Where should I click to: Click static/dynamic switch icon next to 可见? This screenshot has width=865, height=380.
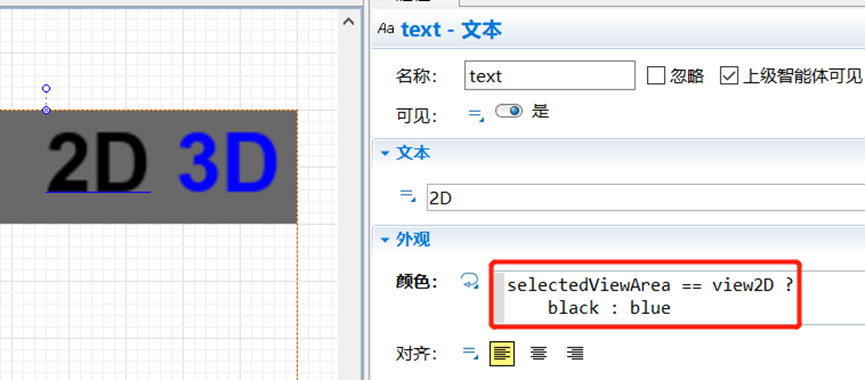coord(476,114)
